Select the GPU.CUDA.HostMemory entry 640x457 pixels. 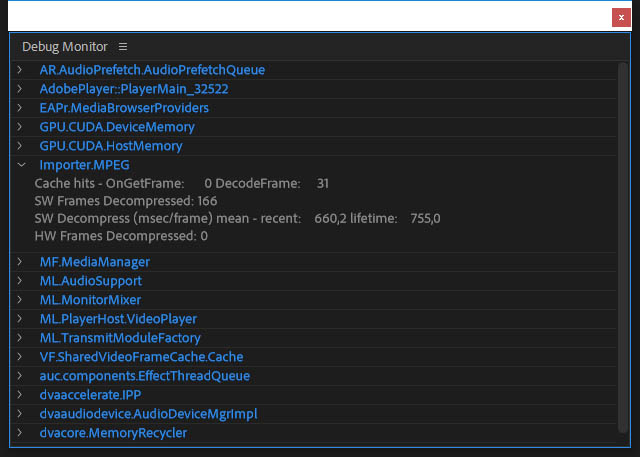(x=111, y=146)
